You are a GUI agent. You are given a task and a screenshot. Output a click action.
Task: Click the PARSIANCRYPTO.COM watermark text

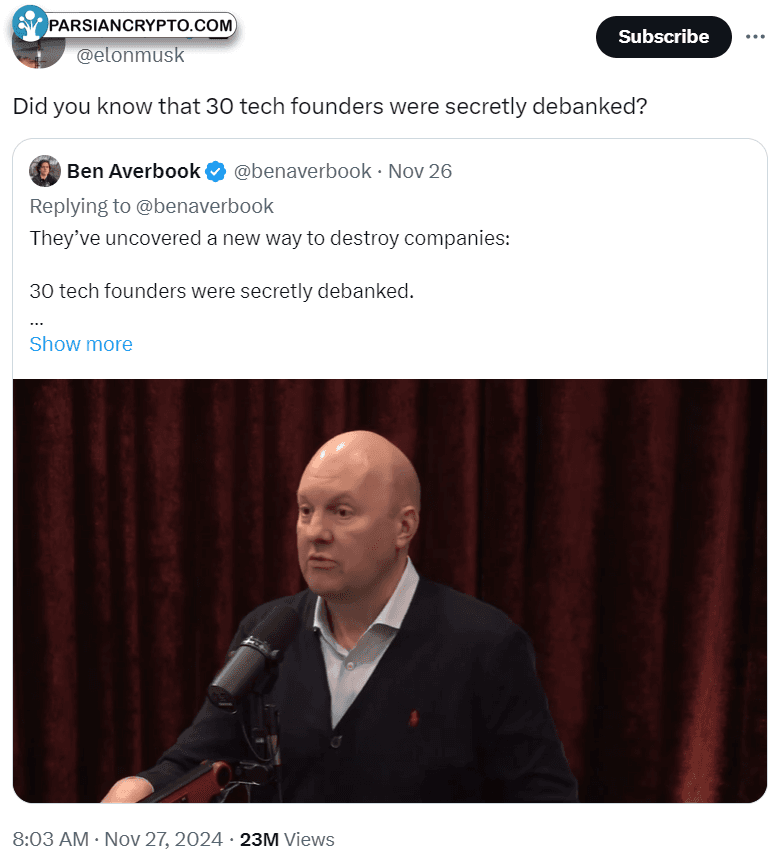140,25
